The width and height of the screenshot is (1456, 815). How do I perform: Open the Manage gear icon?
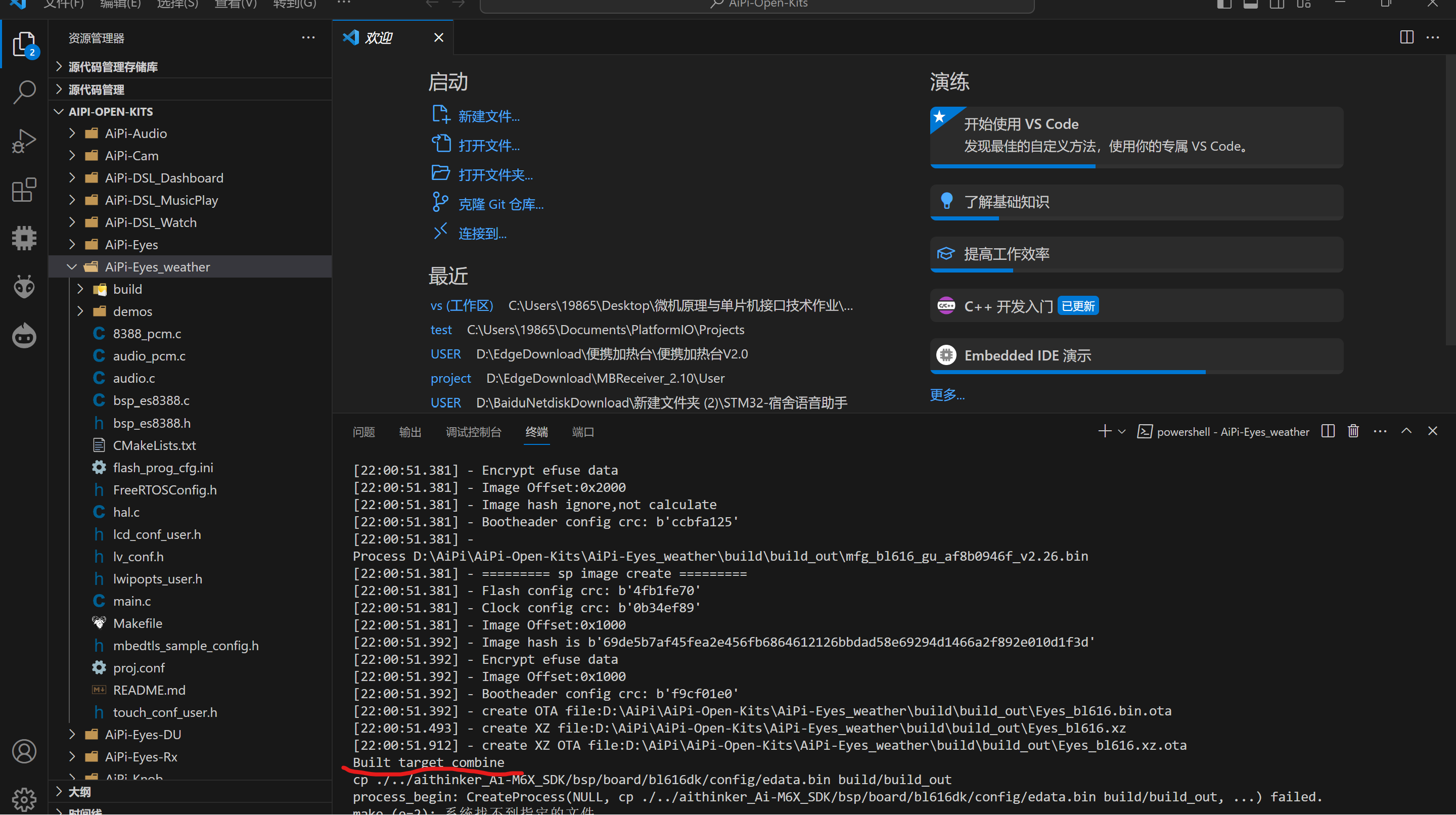(24, 799)
